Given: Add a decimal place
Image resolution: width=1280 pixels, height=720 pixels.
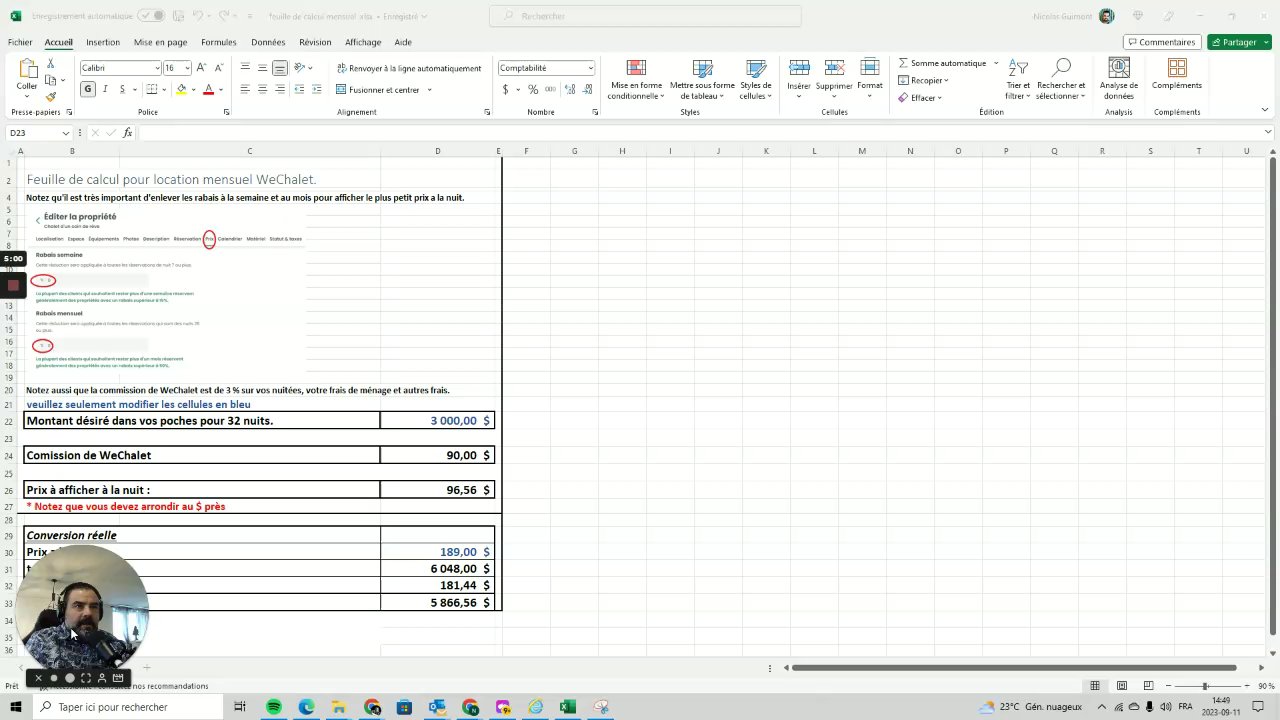Looking at the screenshot, I should click(x=569, y=89).
